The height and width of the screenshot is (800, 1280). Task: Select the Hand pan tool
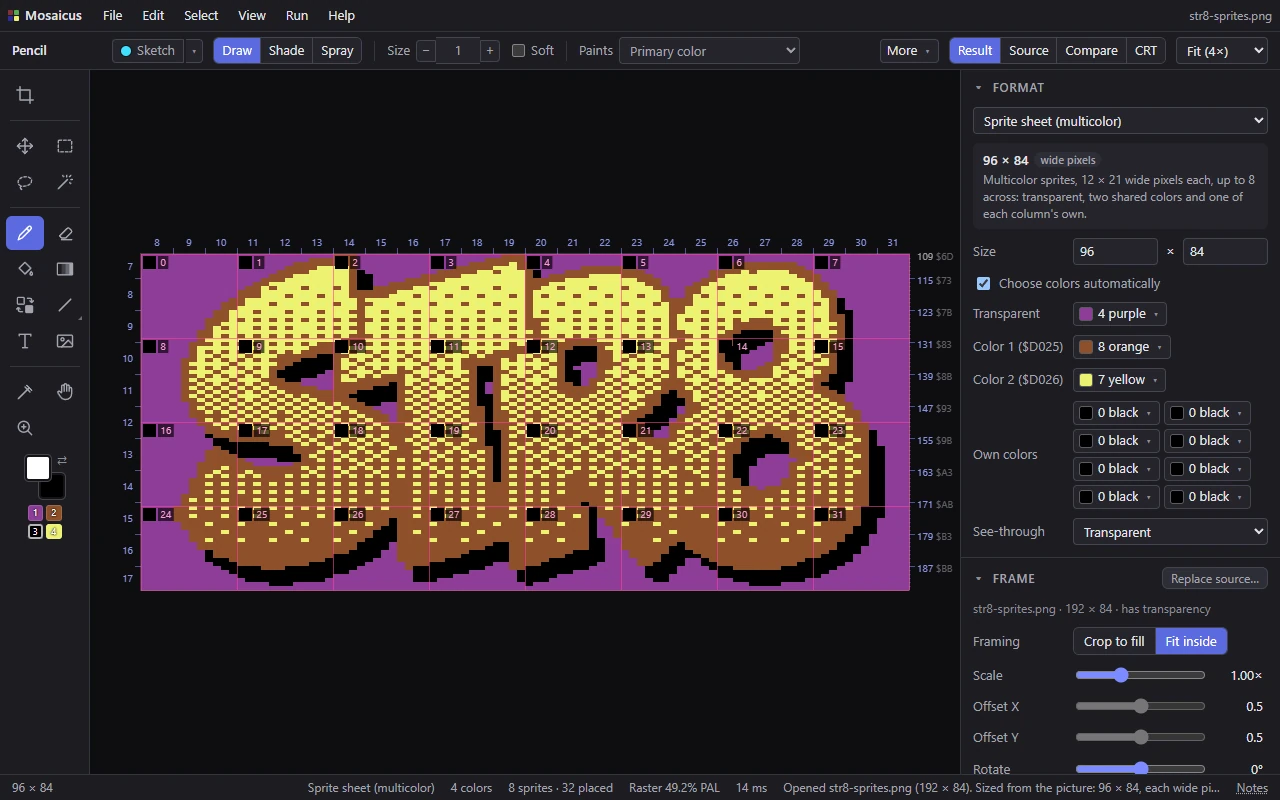(x=65, y=392)
